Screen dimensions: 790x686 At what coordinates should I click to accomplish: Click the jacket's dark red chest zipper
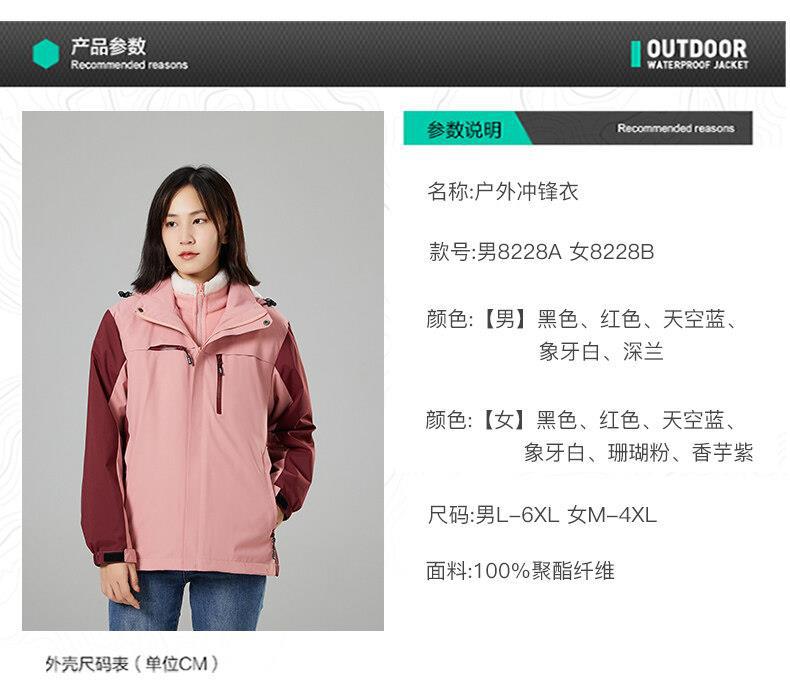pos(219,384)
